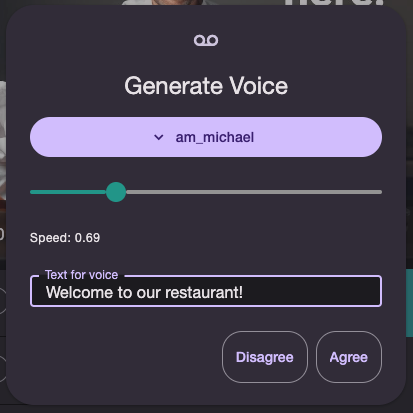Focus the Text for voice field

click(206, 291)
